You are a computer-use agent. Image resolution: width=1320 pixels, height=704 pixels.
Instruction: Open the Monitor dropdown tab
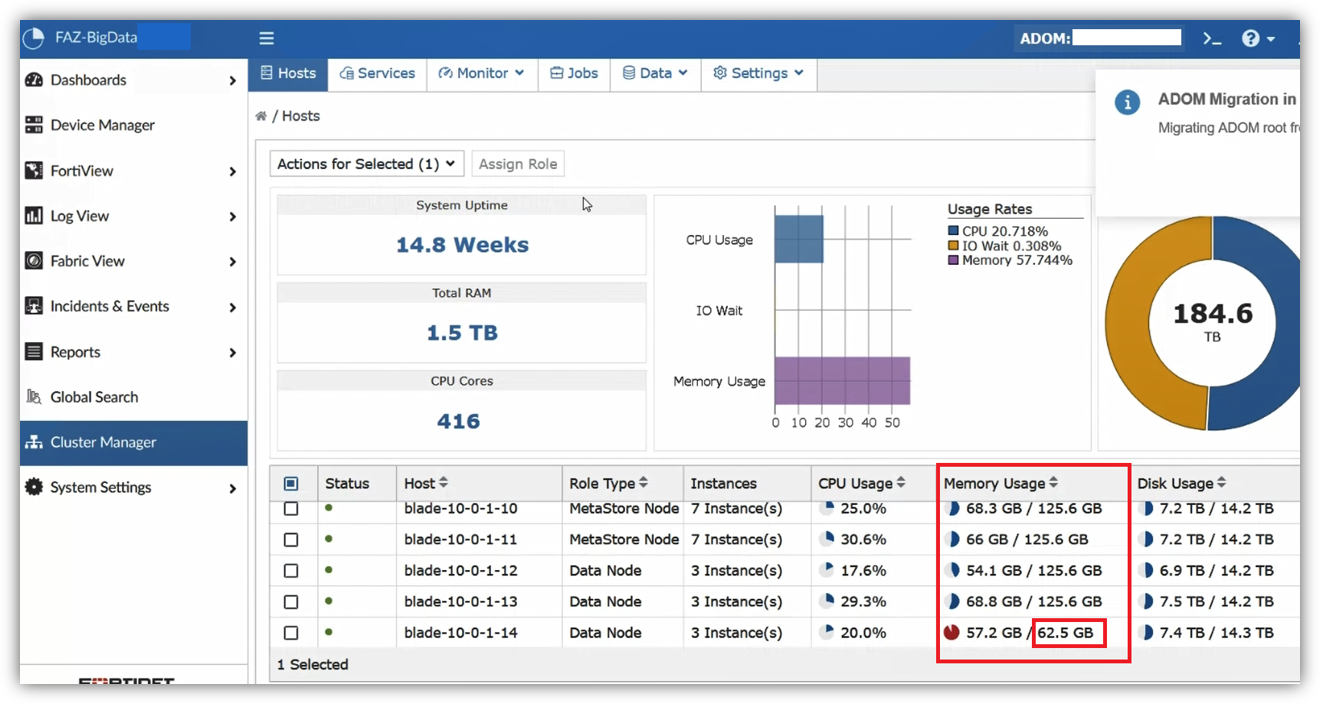[x=481, y=73]
